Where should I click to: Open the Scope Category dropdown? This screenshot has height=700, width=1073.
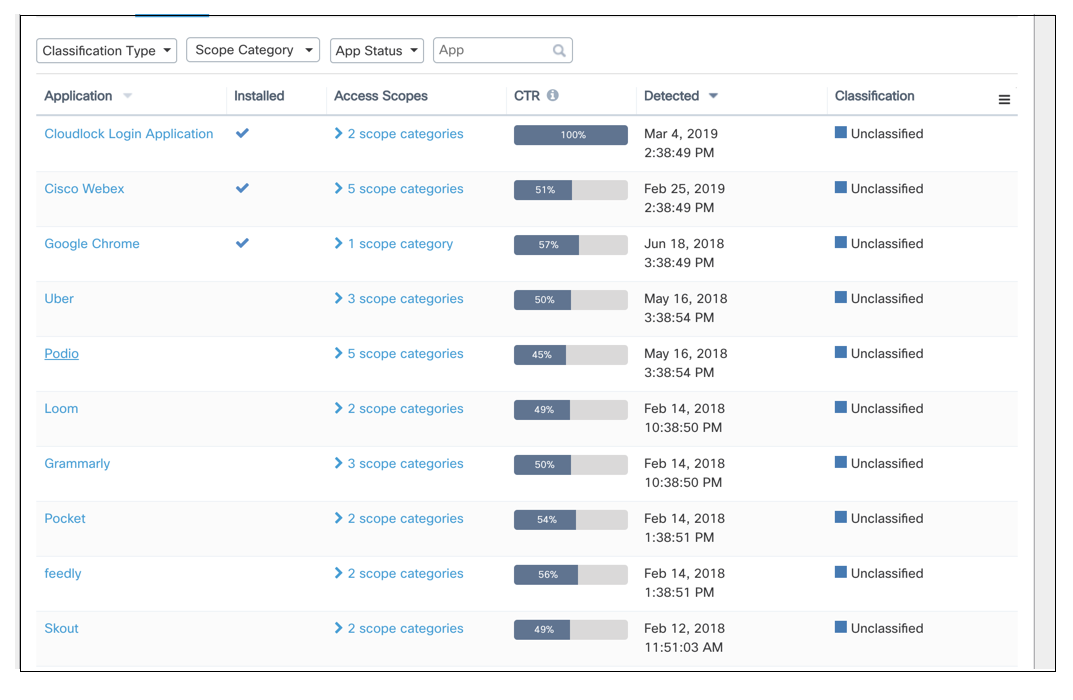[x=253, y=50]
